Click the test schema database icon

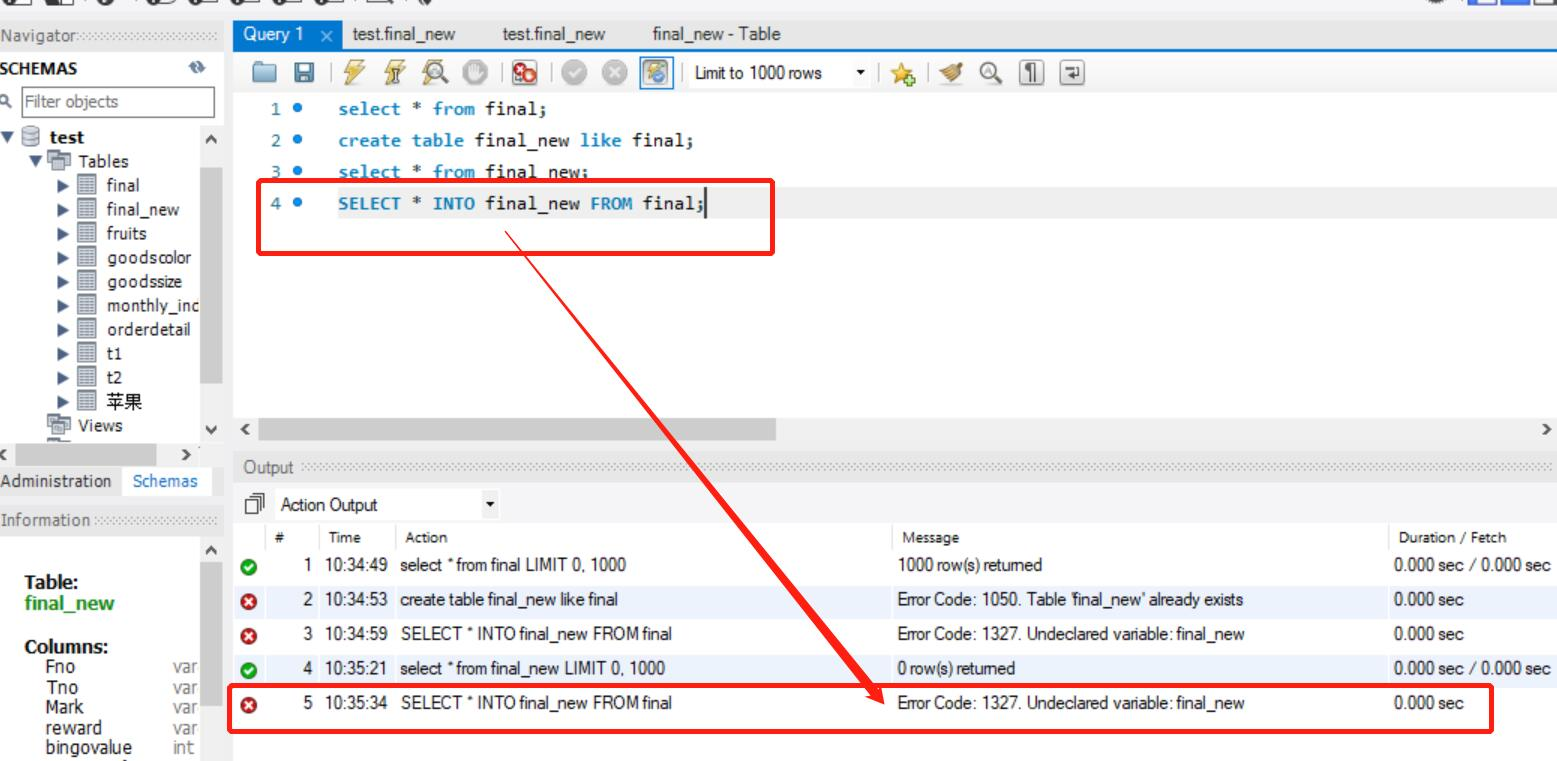point(31,137)
